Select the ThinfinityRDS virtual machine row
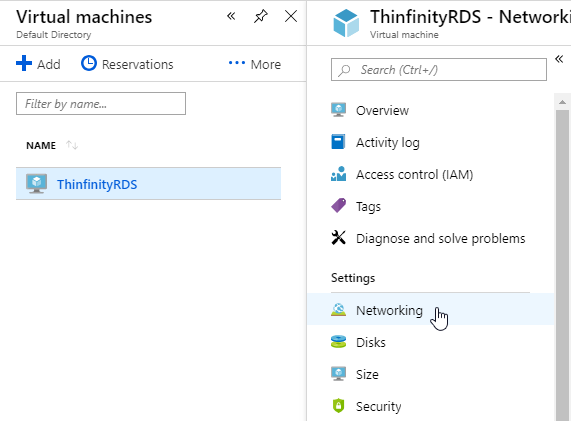Viewport: 571px width, 421px height. coord(149,184)
